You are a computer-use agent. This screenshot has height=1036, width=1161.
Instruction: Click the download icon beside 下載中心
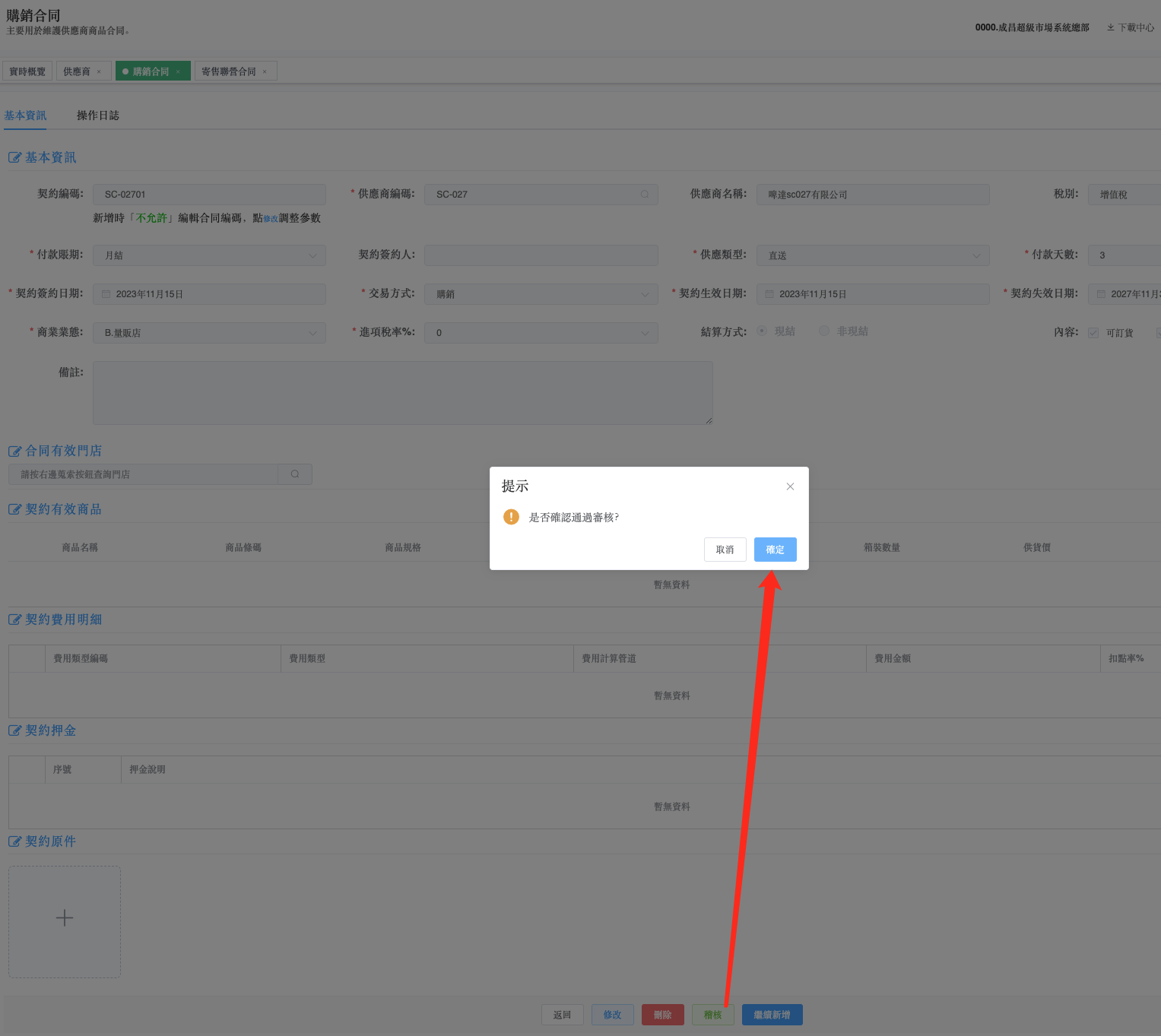tap(1111, 27)
